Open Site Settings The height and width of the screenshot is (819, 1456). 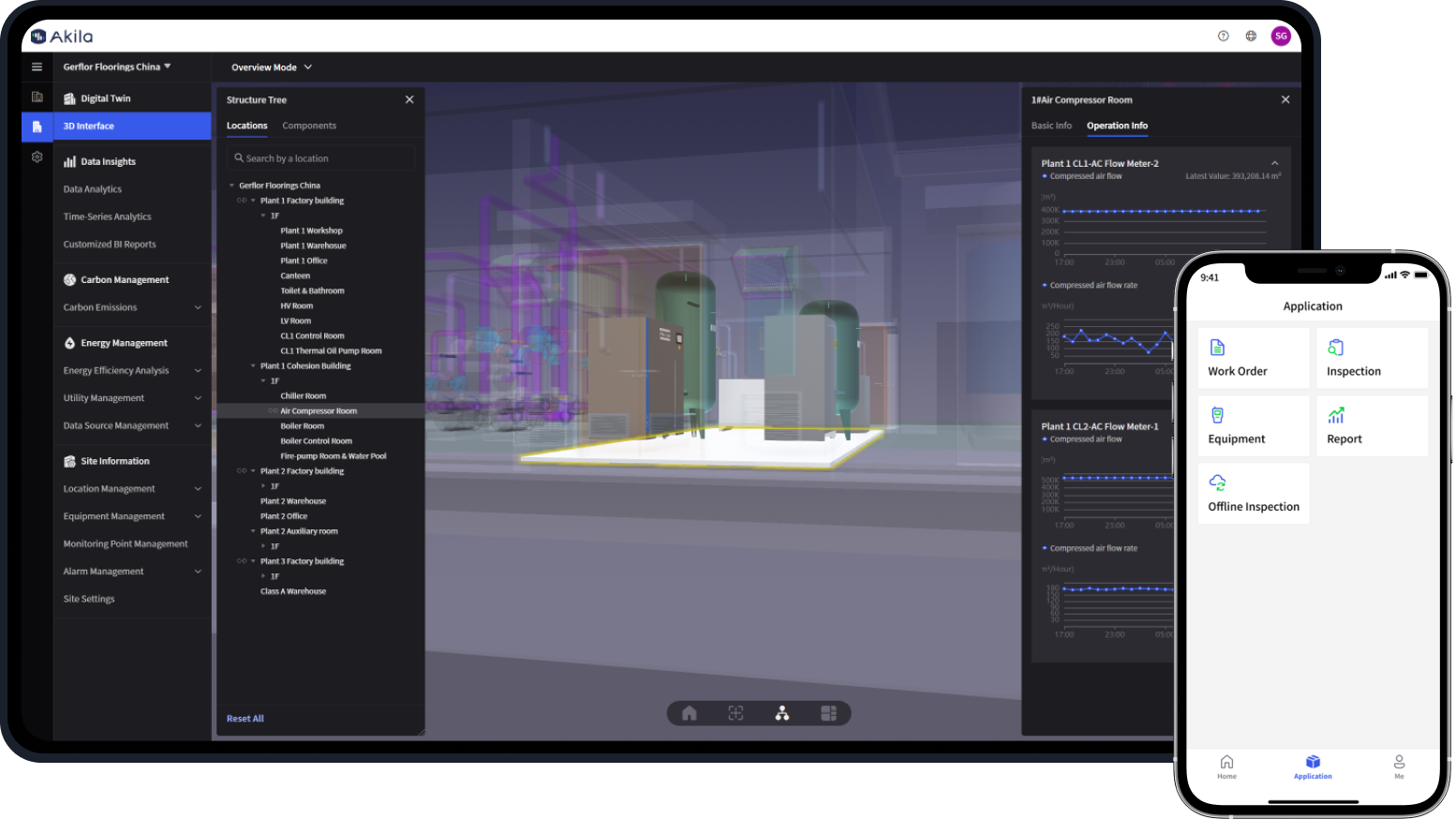[89, 599]
